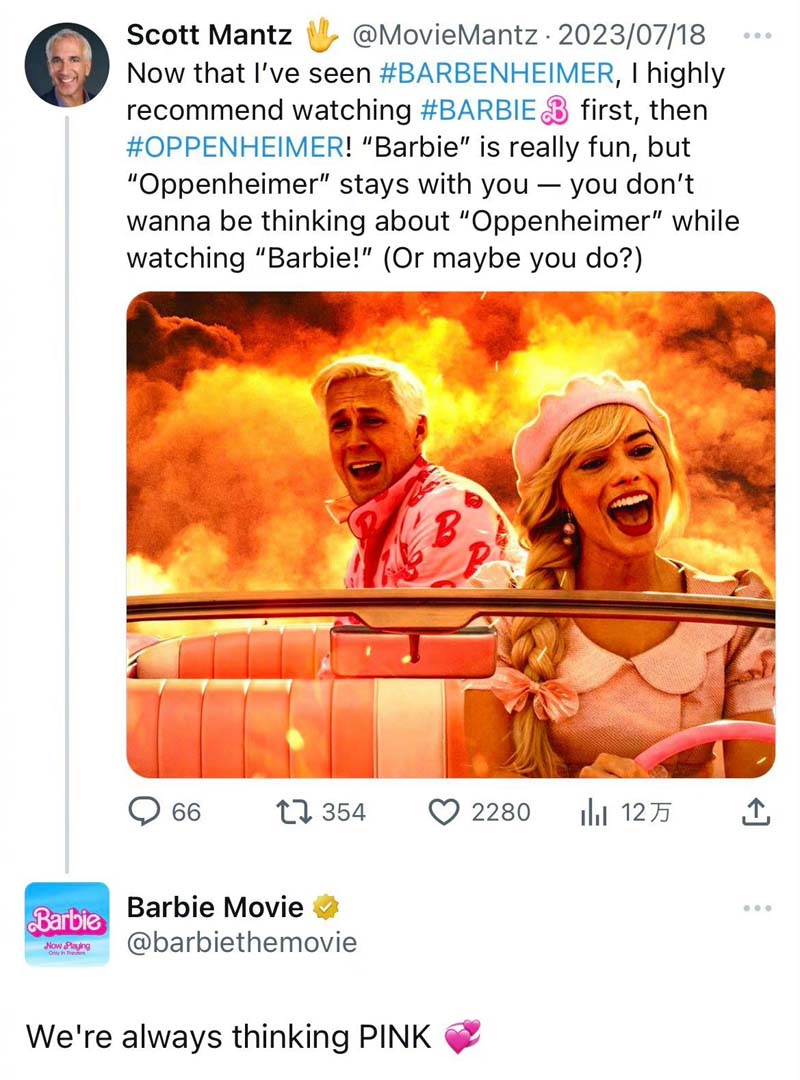Select the Barbie Movie display name
Image resolution: width=800 pixels, height=1080 pixels.
click(x=215, y=907)
